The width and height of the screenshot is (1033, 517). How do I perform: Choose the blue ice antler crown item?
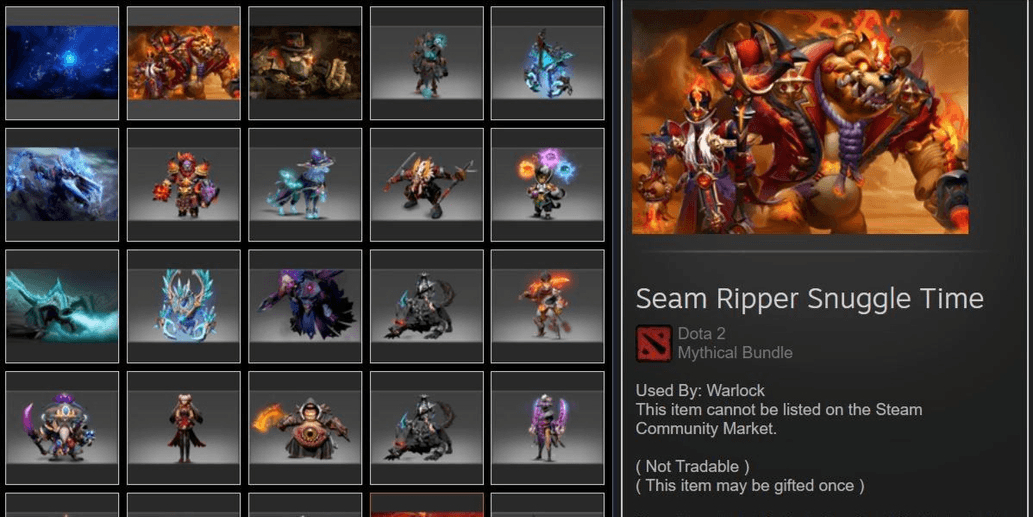[x=183, y=306]
